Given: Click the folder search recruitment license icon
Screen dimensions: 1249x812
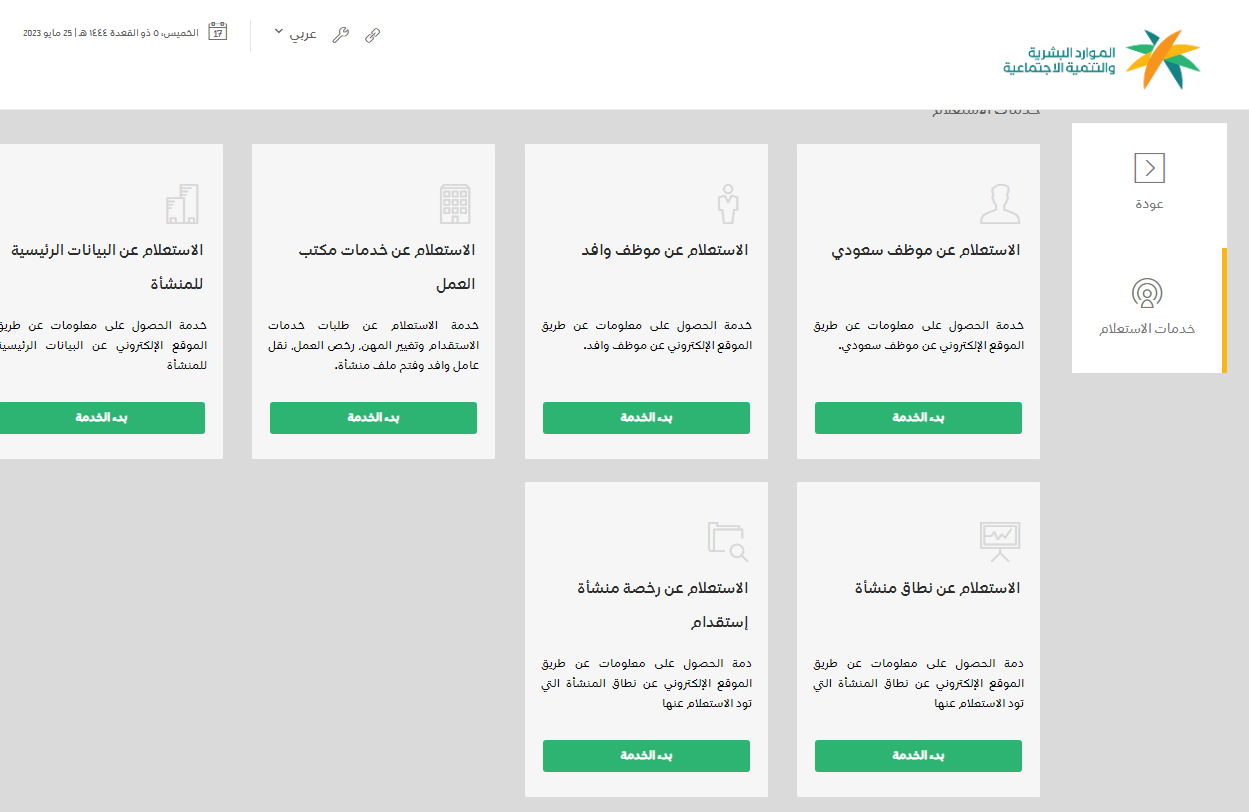Looking at the screenshot, I should (x=727, y=541).
